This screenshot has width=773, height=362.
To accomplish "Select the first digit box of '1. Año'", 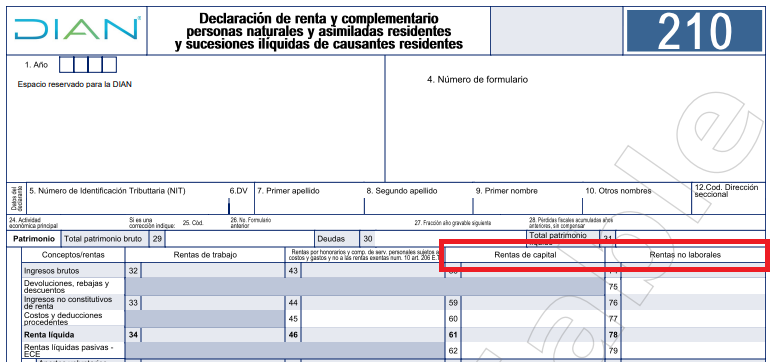I will 66,65.
